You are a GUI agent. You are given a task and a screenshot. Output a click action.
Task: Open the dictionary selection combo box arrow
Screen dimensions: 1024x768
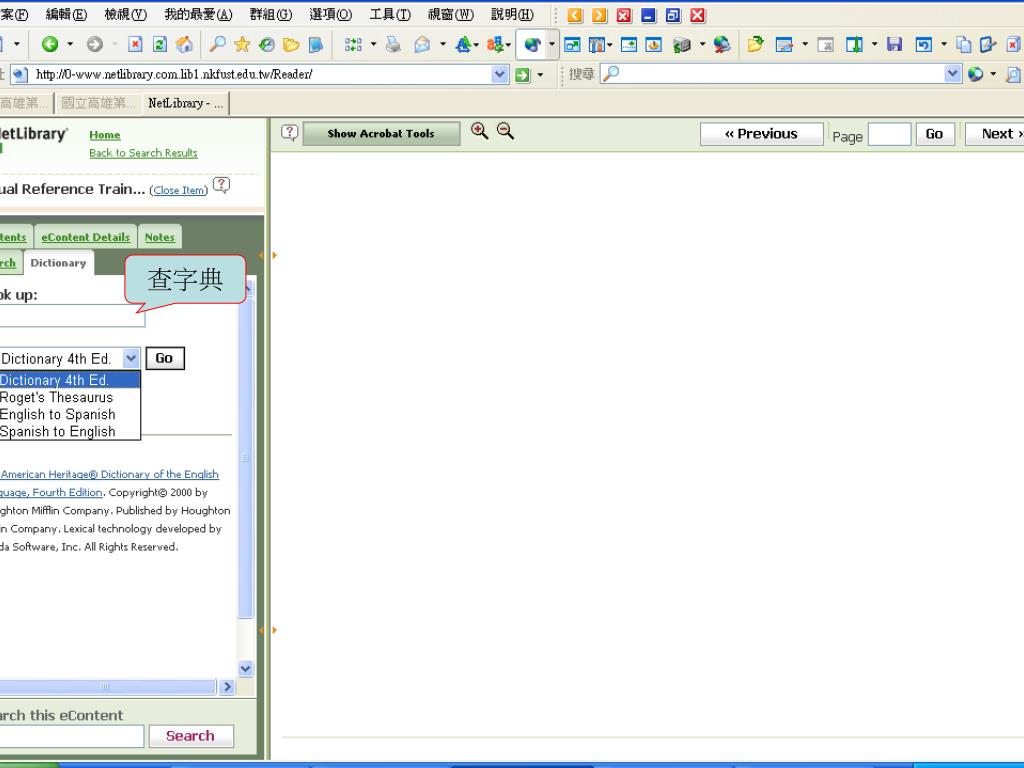point(131,358)
